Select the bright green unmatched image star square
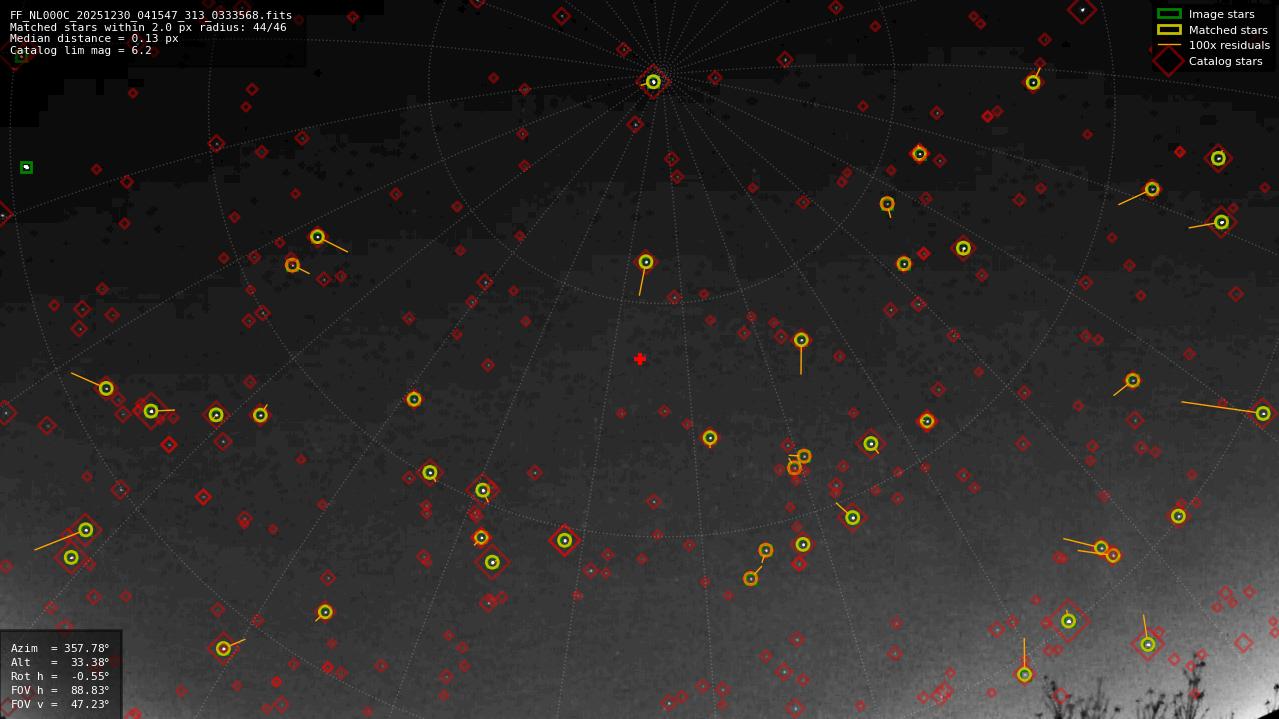 [26, 167]
